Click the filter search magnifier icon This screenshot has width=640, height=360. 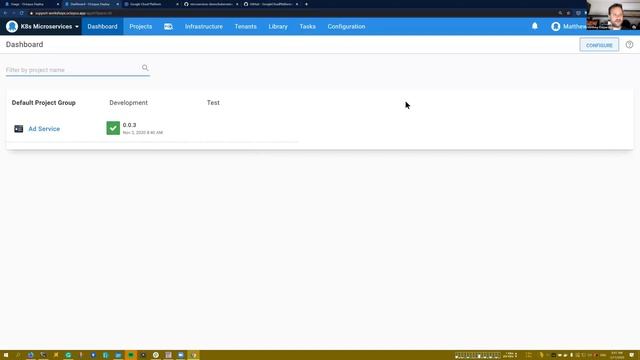(x=145, y=68)
